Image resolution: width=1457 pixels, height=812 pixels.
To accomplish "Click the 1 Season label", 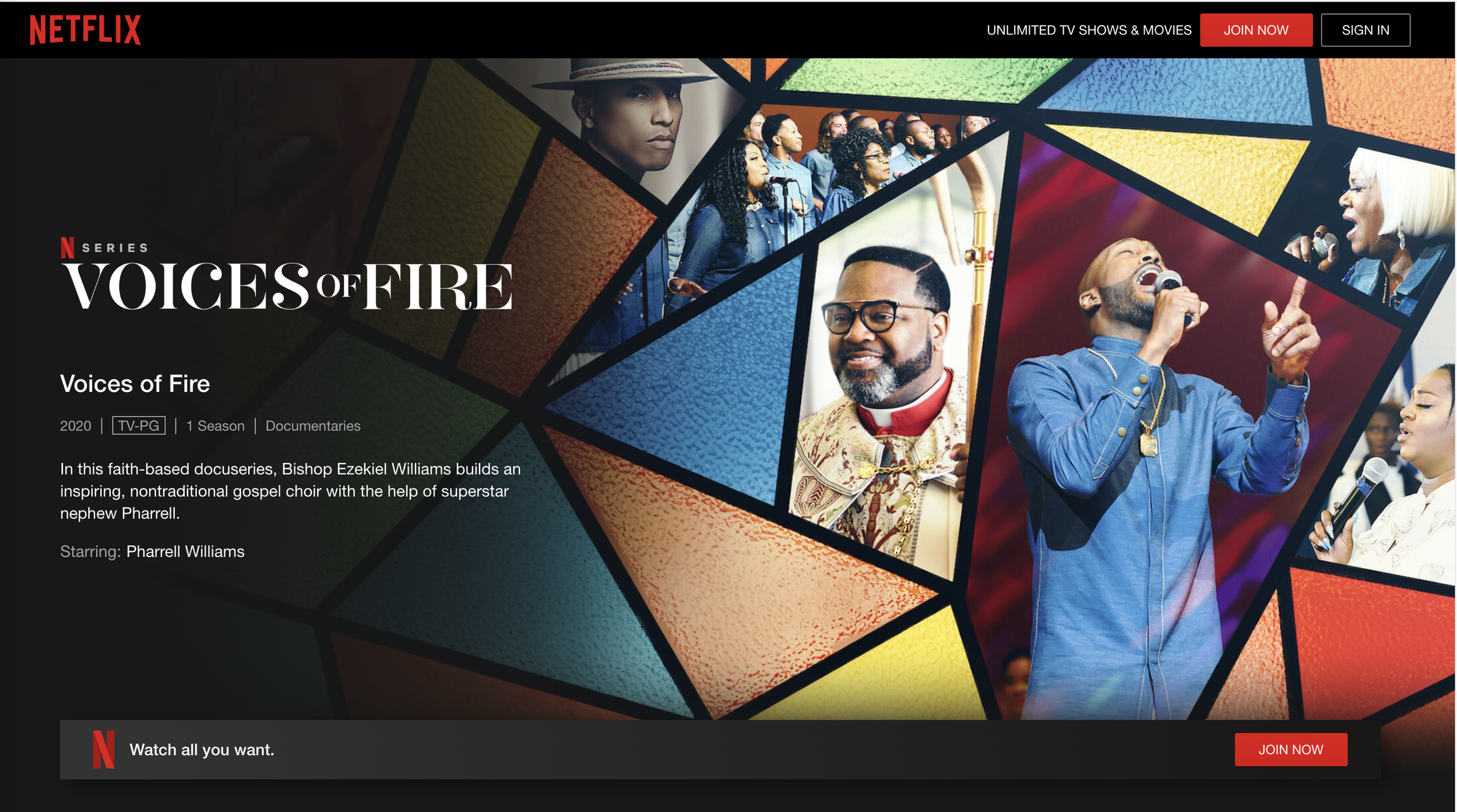I will 215,426.
